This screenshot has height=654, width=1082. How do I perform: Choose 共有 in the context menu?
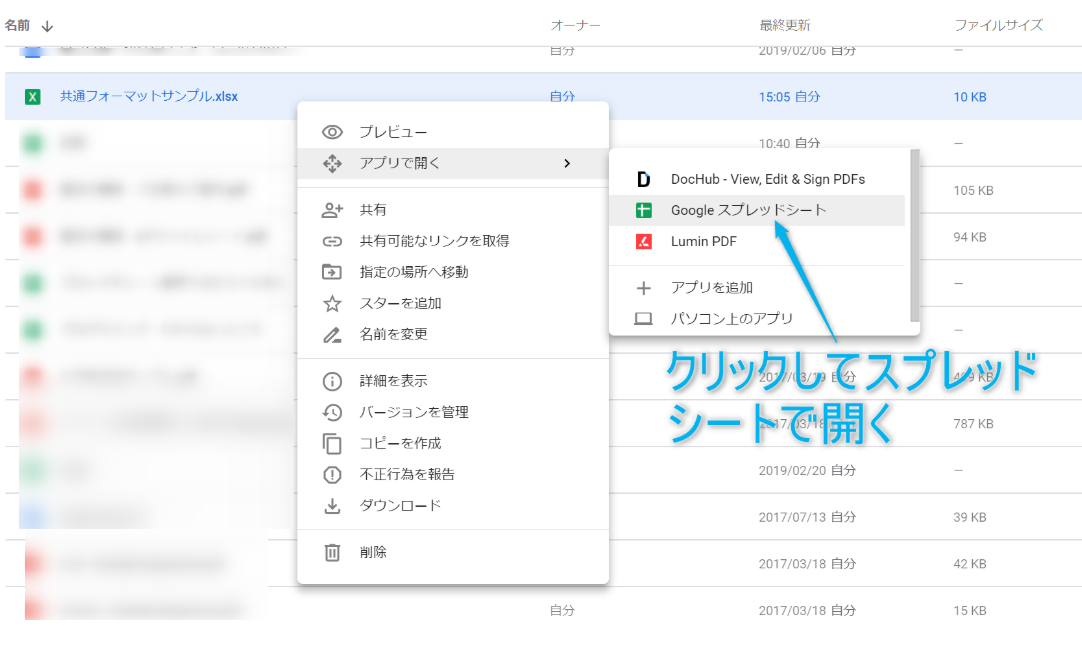[453, 210]
